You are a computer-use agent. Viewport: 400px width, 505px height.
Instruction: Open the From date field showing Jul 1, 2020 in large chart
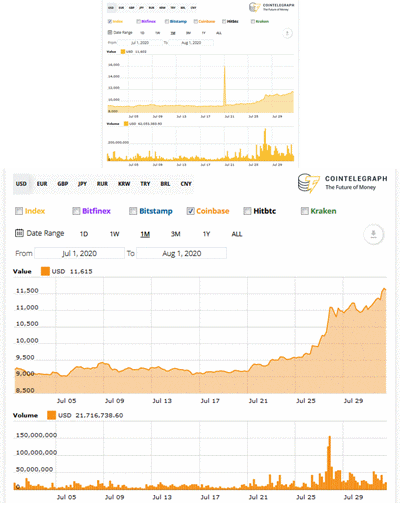(80, 253)
